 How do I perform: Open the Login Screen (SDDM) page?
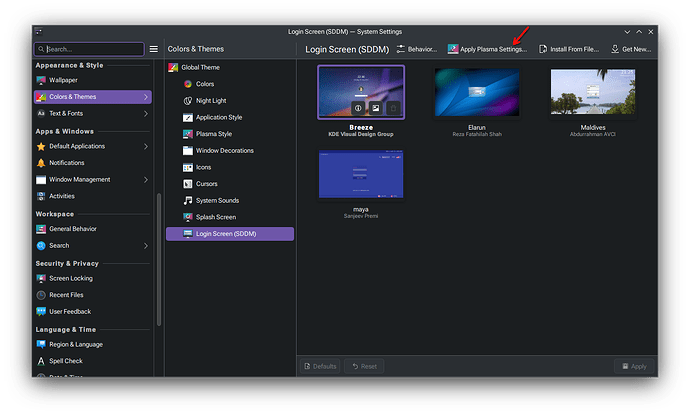[x=230, y=234]
